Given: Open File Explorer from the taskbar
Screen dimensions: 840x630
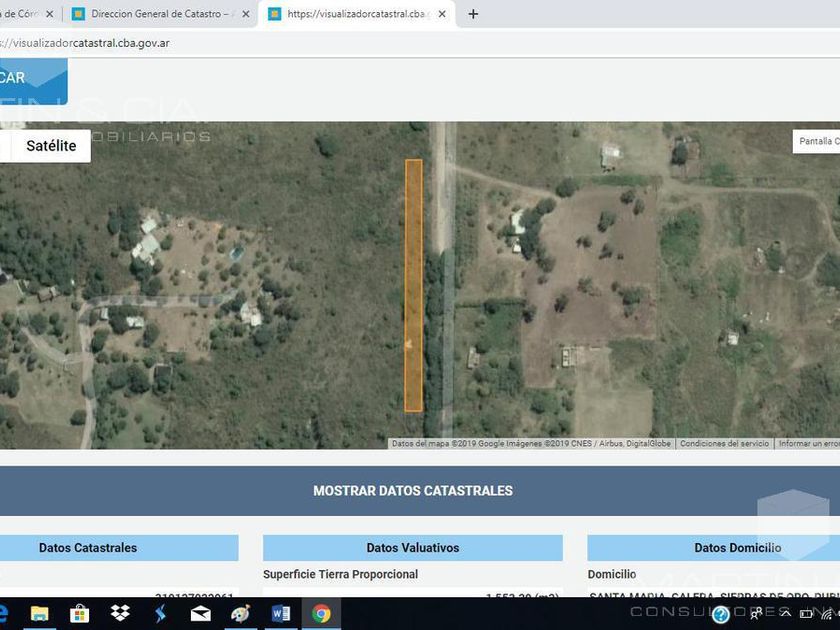Looking at the screenshot, I should coord(39,614).
